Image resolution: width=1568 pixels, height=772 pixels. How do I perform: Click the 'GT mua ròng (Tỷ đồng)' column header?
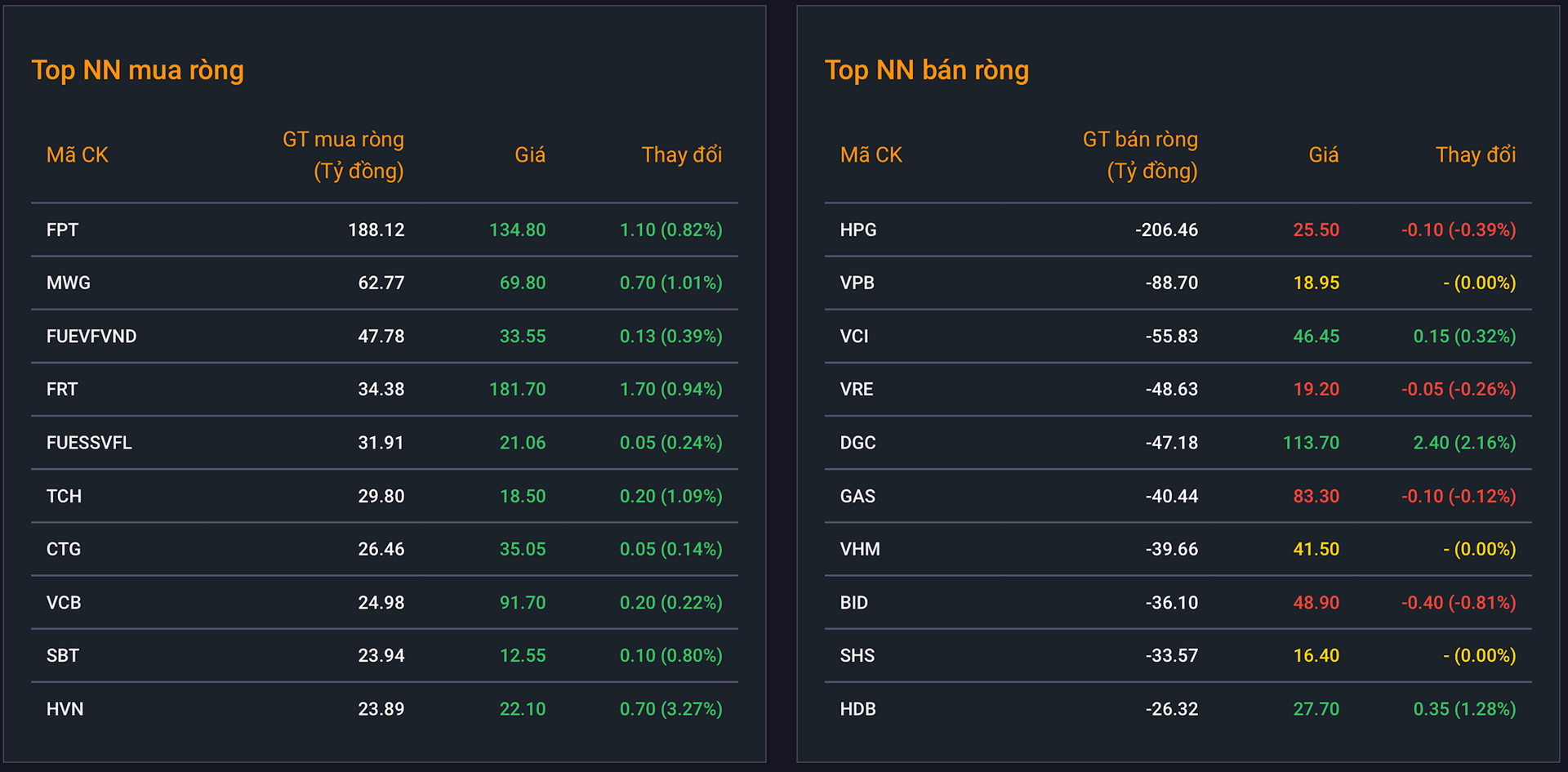coord(343,155)
